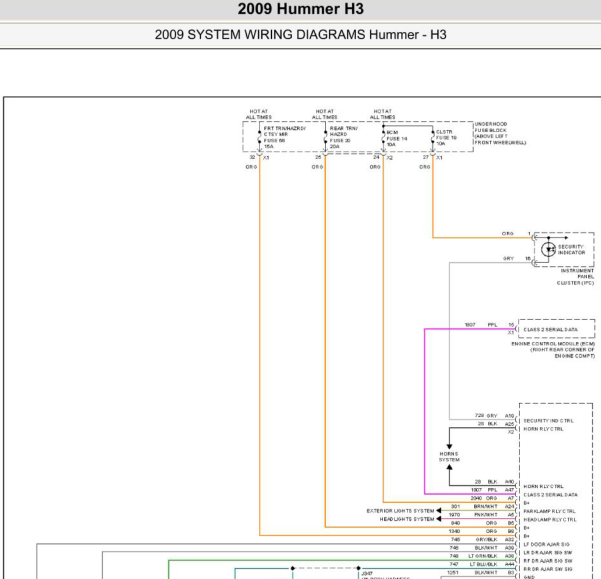Click the up arrow below Horns System

449,467
